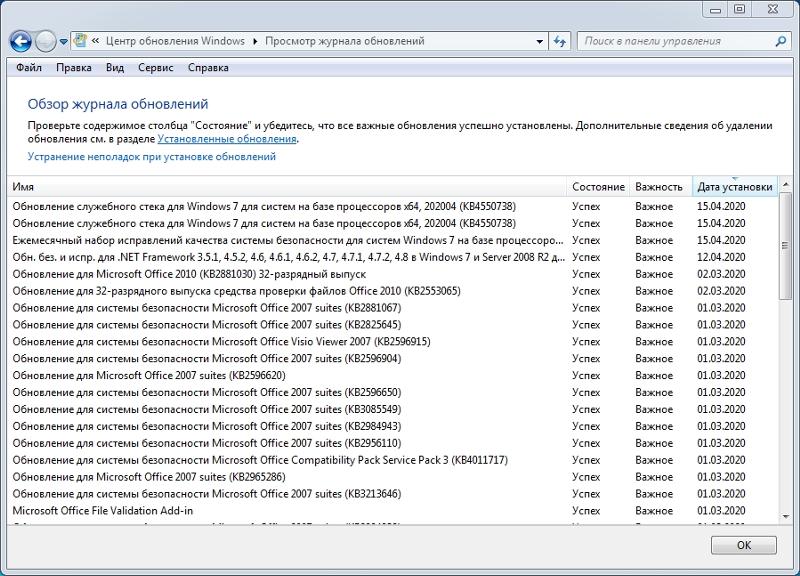The width and height of the screenshot is (800, 576).
Task: Select the Visio Viewer 2007 KB2596915 row
Action: coord(392,341)
